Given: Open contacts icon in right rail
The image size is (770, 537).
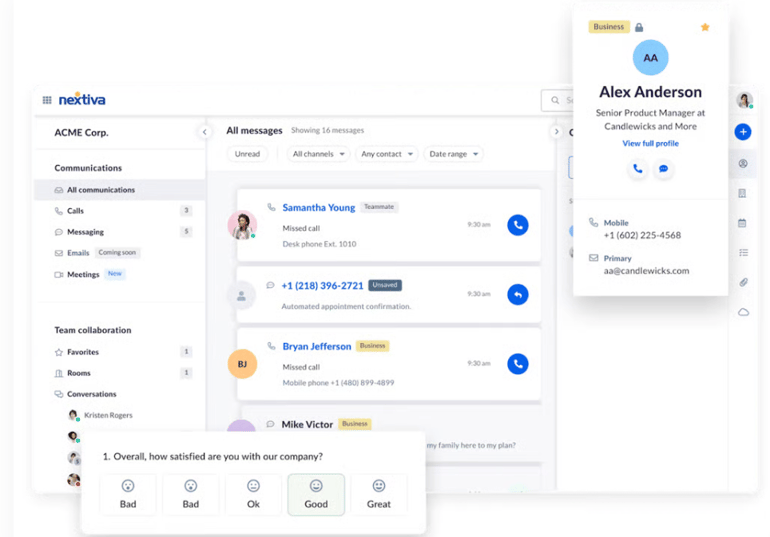Looking at the screenshot, I should (743, 163).
